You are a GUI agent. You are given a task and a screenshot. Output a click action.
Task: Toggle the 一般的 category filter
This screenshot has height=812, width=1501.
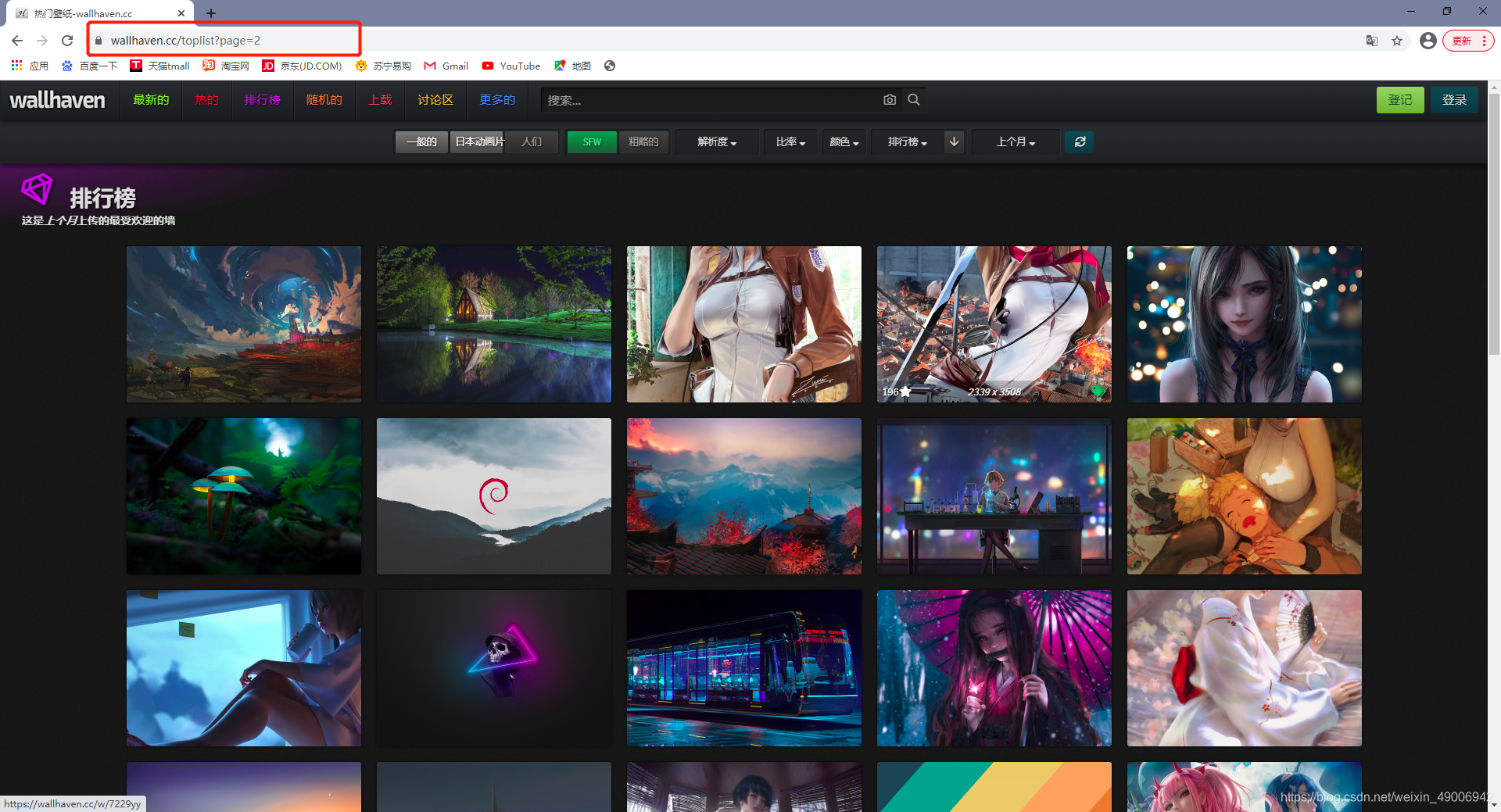[x=421, y=141]
